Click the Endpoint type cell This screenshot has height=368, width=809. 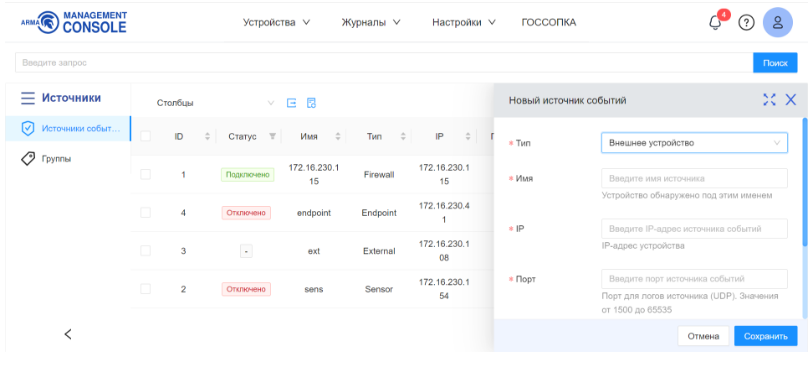(379, 213)
